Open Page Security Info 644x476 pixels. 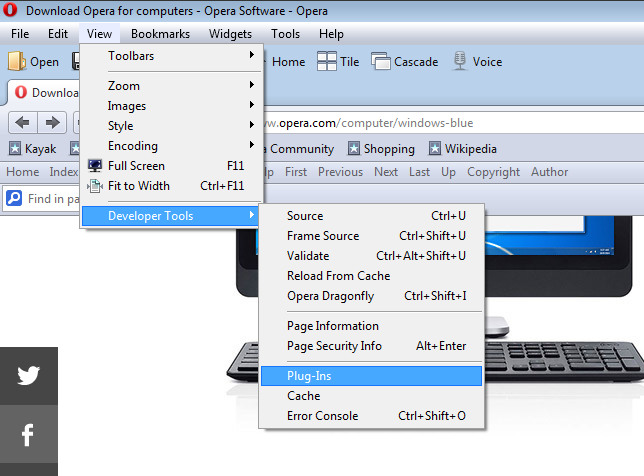[x=371, y=346]
